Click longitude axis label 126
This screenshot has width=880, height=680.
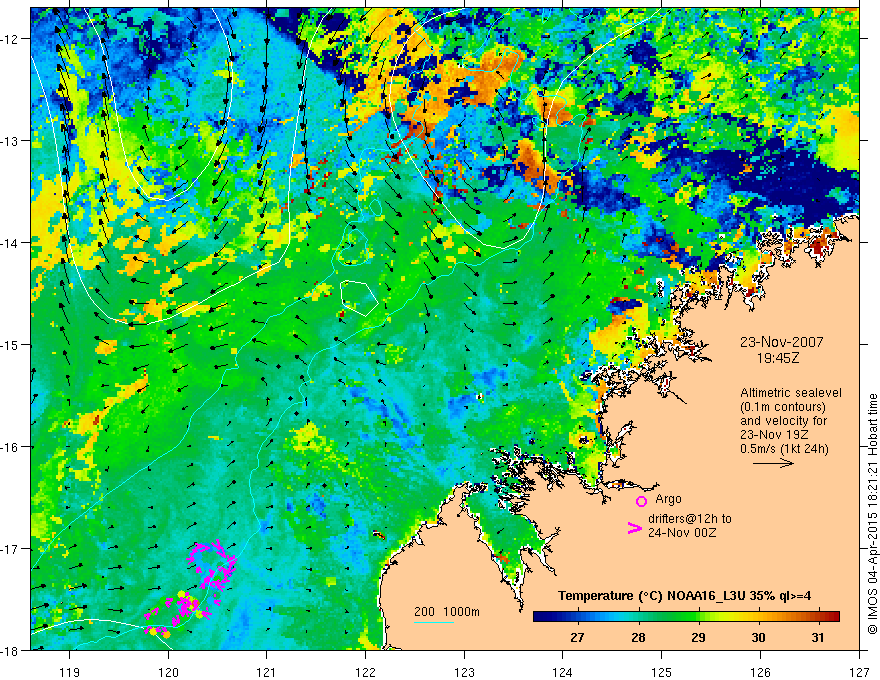(x=760, y=672)
